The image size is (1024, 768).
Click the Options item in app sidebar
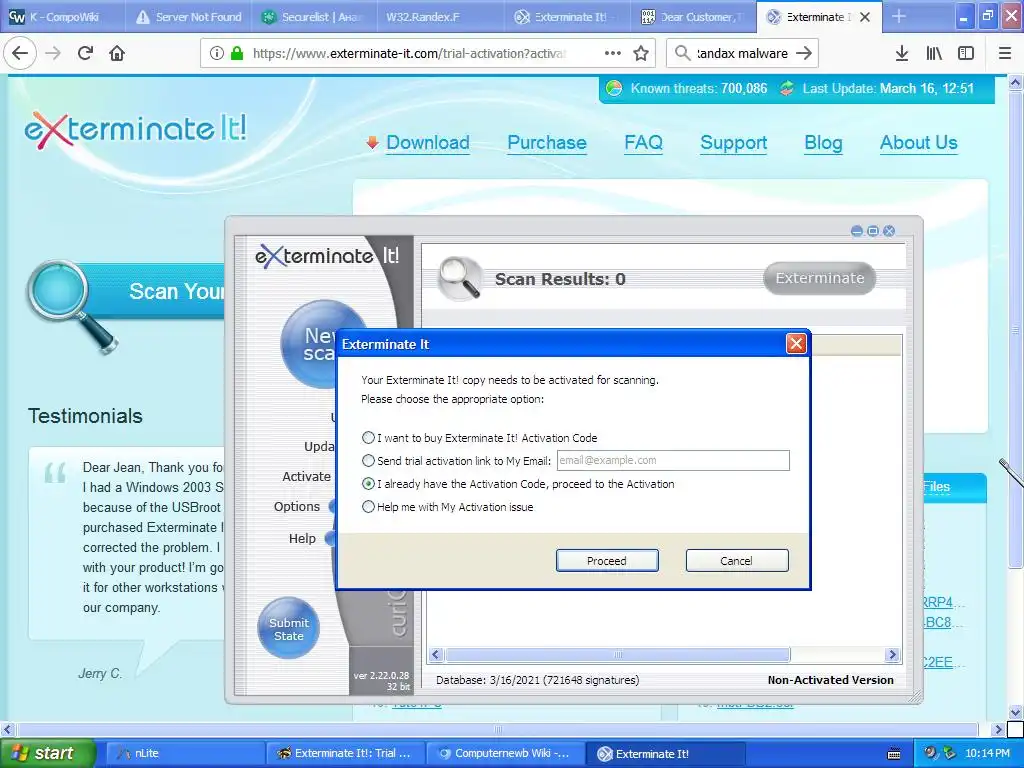(x=296, y=506)
